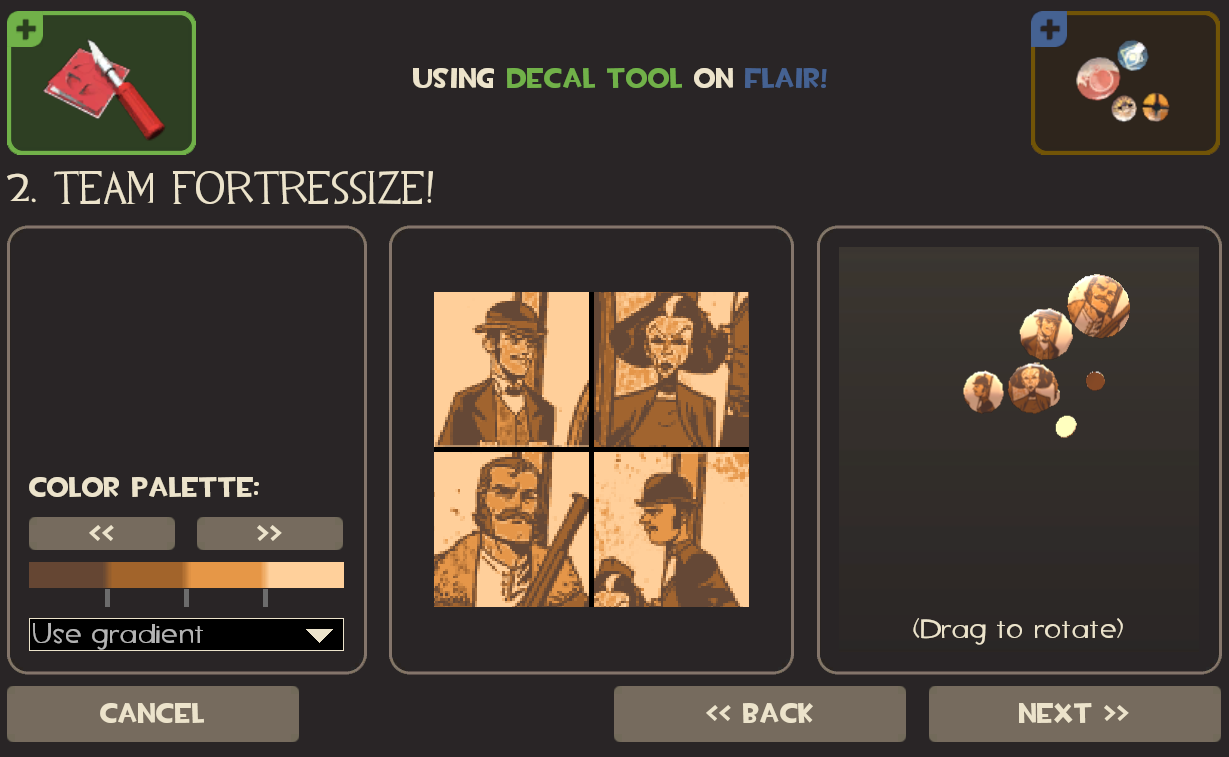Proceed with the NEXT button
The width and height of the screenshot is (1229, 757).
click(x=1075, y=713)
